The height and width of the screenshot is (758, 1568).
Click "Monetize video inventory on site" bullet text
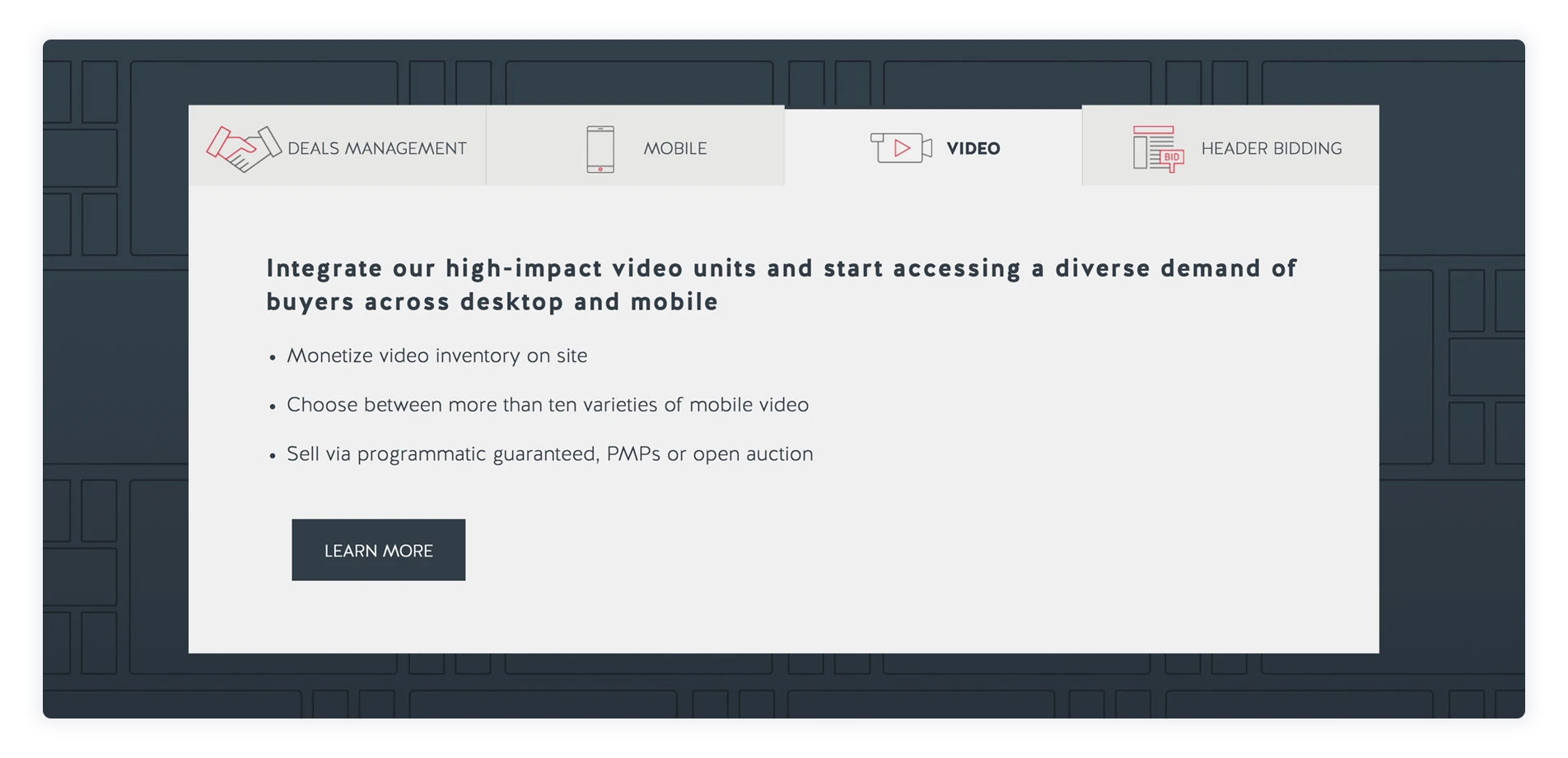(x=436, y=356)
